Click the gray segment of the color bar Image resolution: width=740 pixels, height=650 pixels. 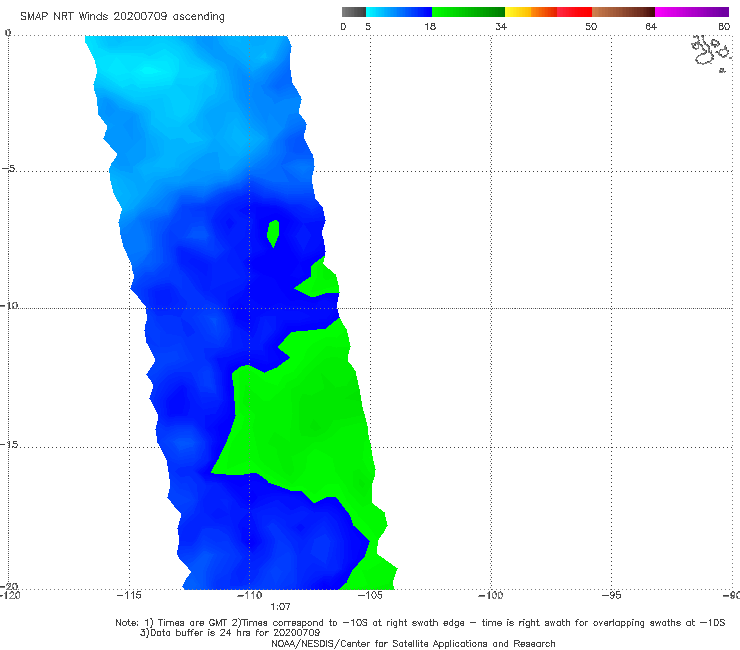(354, 12)
